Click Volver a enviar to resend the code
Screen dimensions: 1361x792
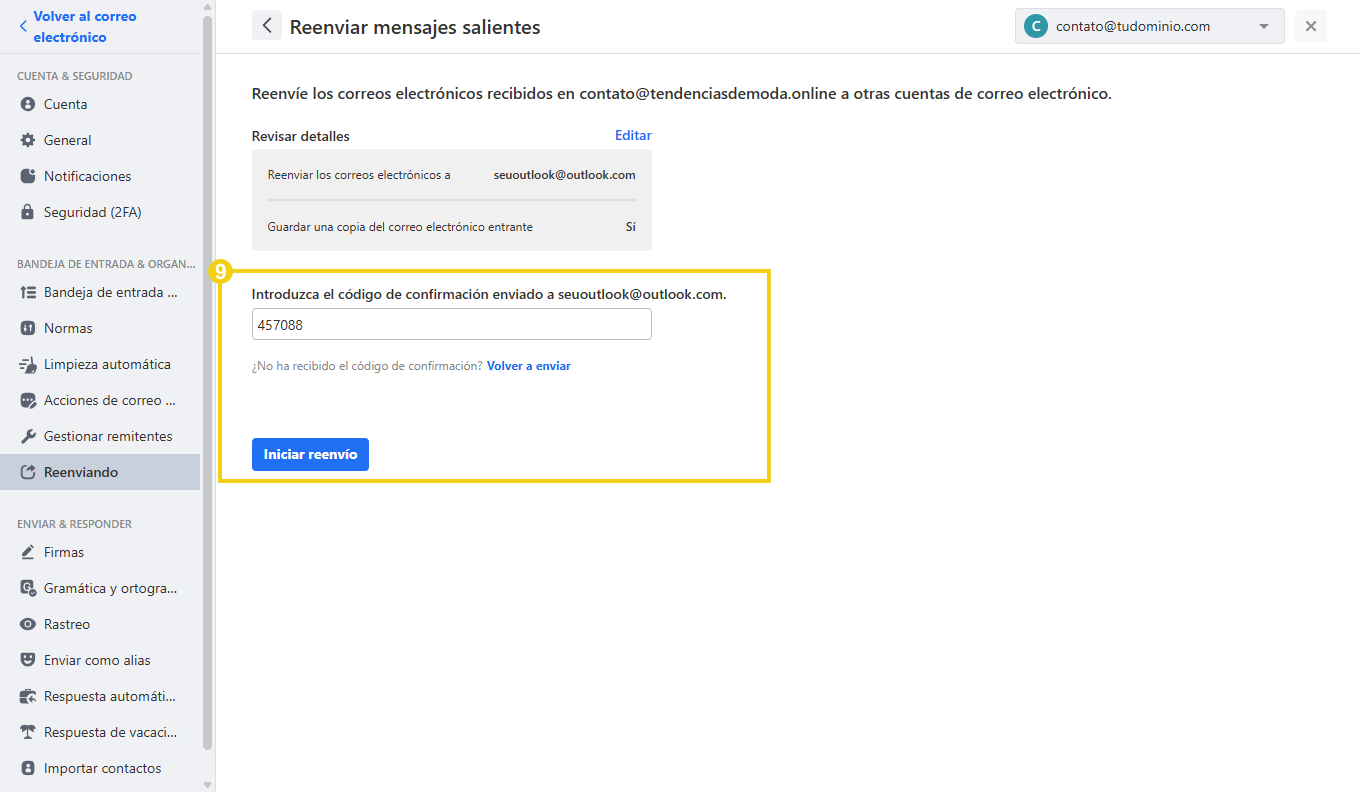click(529, 365)
